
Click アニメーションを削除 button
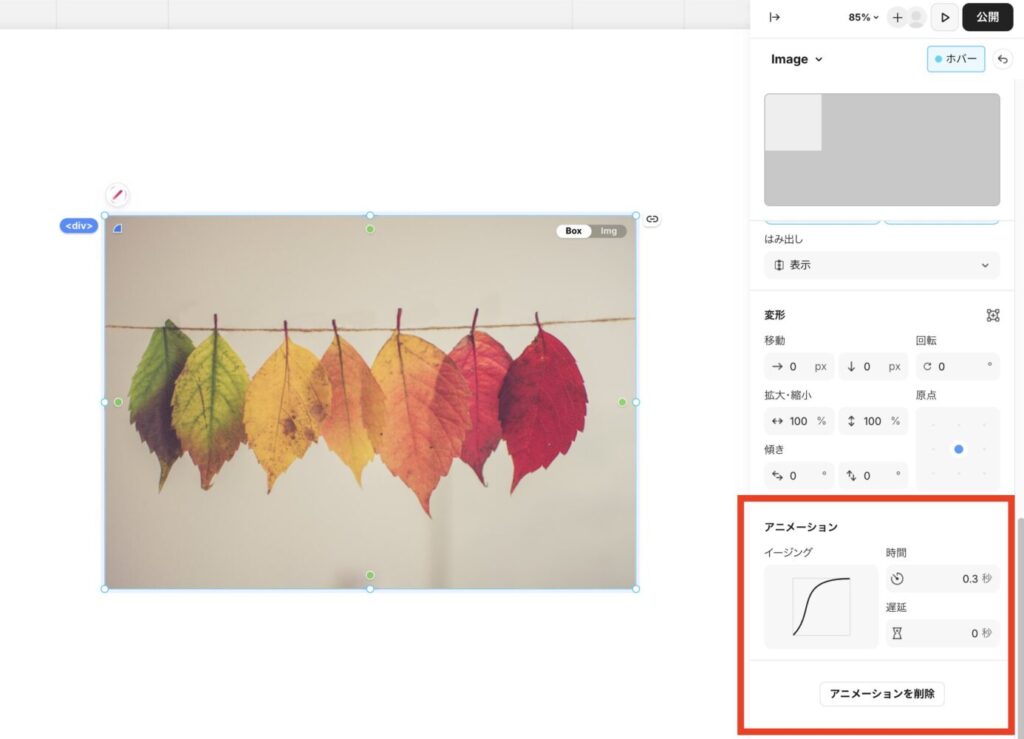881,694
